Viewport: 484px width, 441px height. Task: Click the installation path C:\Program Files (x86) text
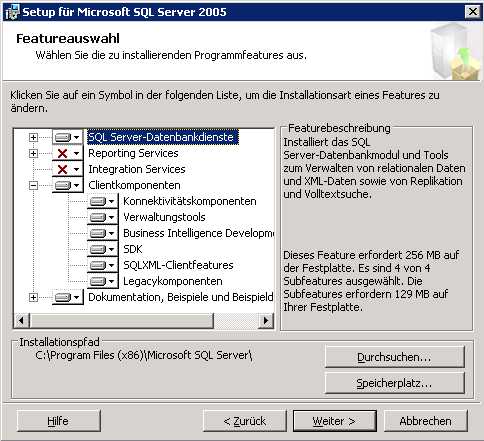[x=143, y=355]
